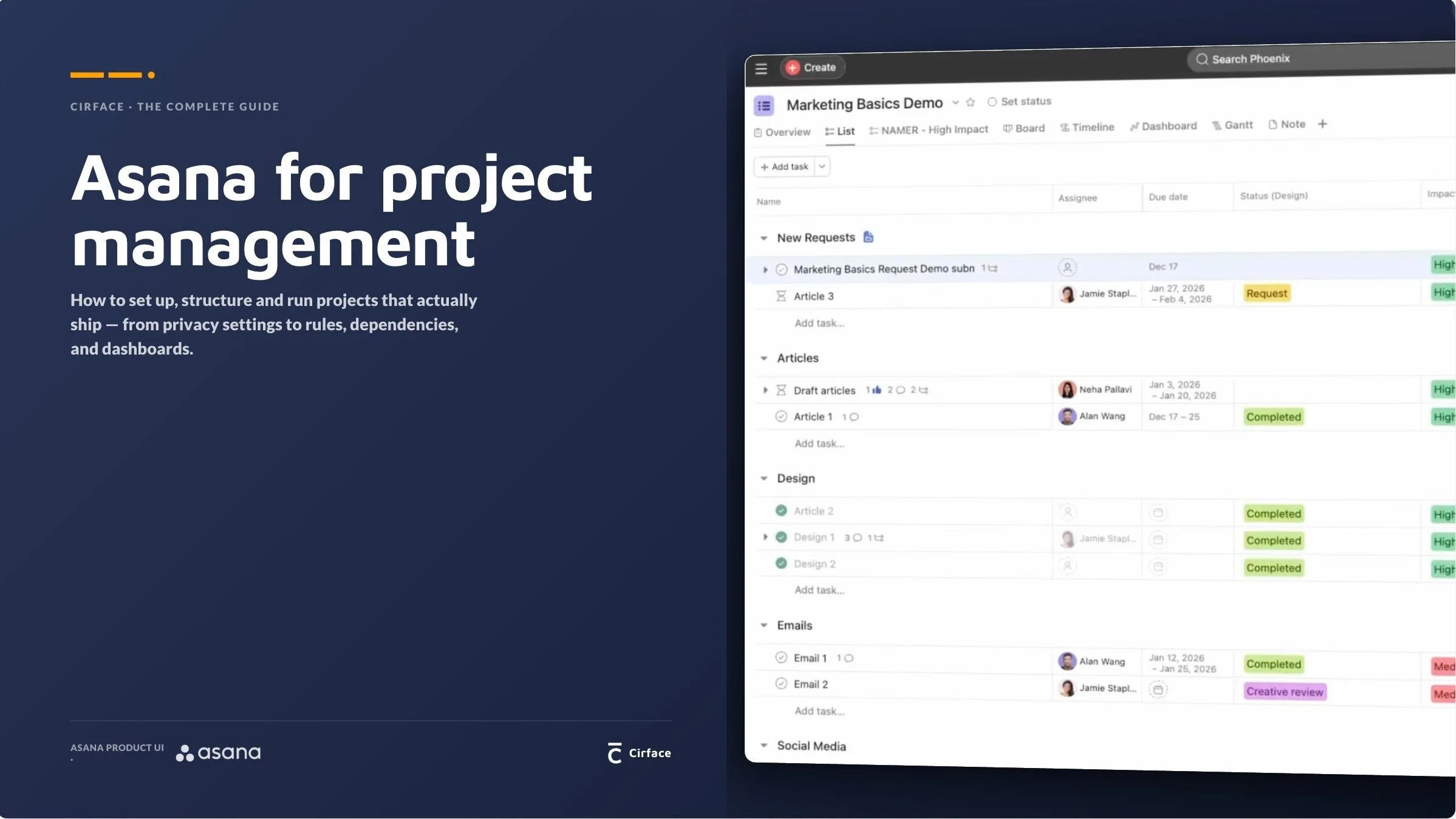The height and width of the screenshot is (819, 1456).
Task: Click subtask count icon on Marketing Basics Request
Action: (989, 268)
